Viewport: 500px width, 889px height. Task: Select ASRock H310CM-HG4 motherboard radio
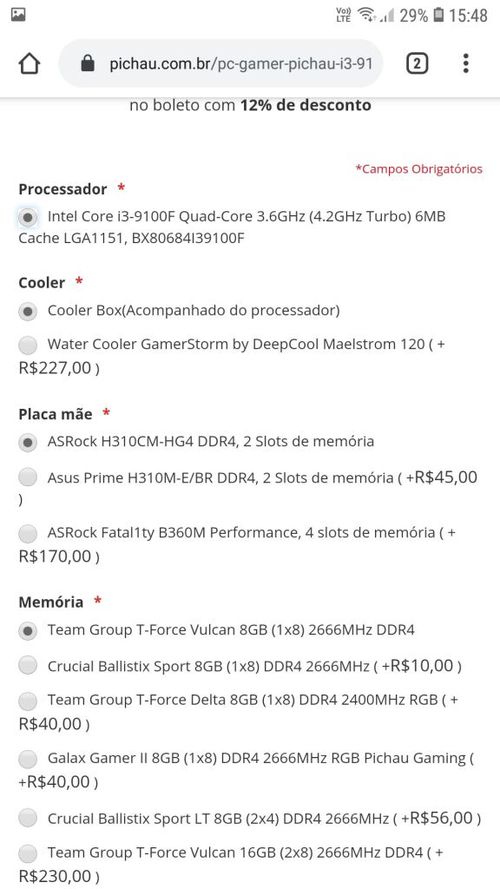pyautogui.click(x=28, y=442)
